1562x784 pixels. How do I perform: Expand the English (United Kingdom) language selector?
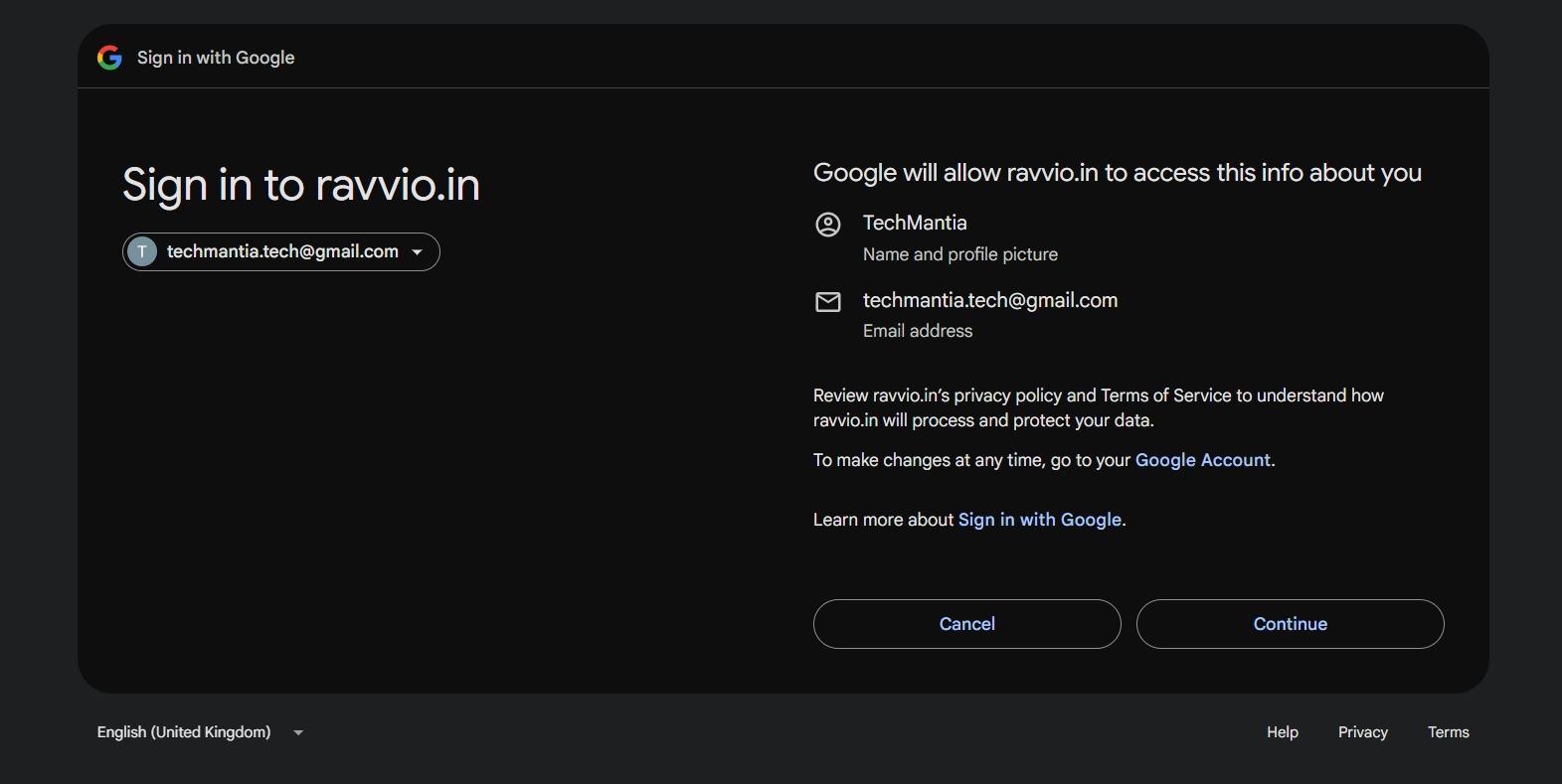coord(200,732)
